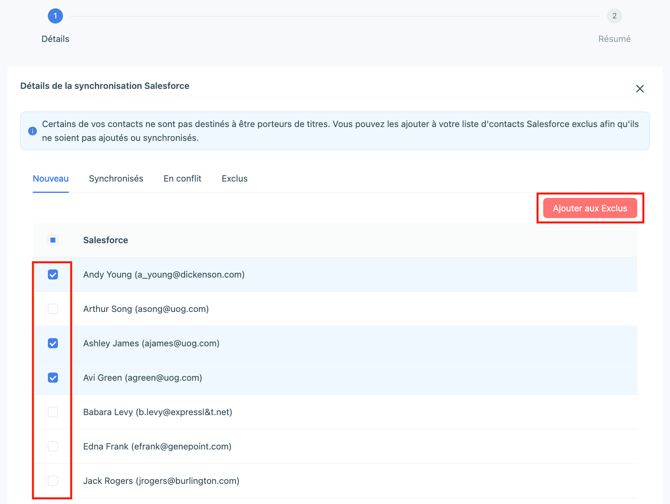The width and height of the screenshot is (670, 504).
Task: Go to step 2 Résumé circle
Action: point(614,16)
